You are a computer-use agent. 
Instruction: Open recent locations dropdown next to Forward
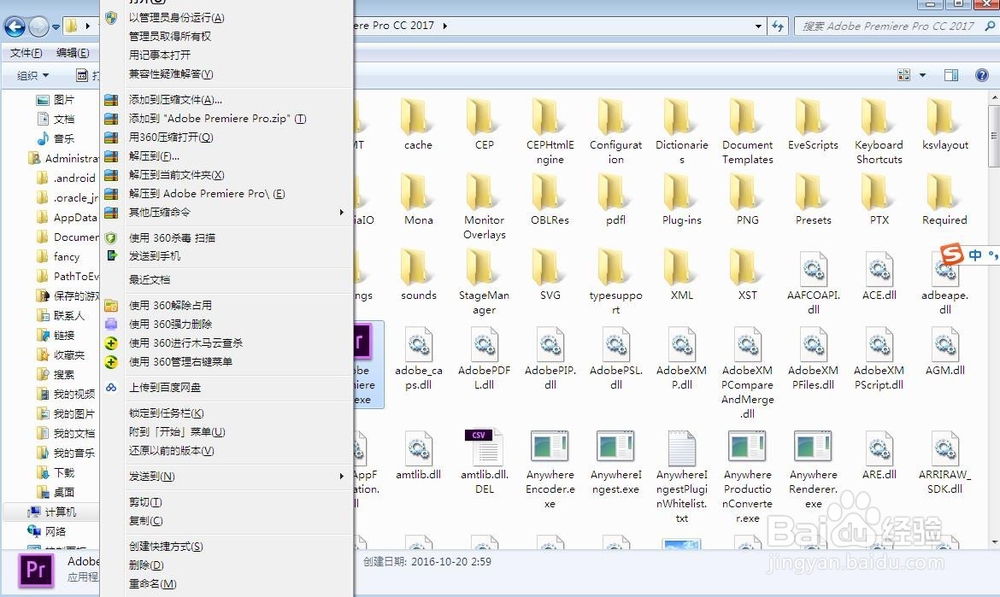click(x=55, y=27)
